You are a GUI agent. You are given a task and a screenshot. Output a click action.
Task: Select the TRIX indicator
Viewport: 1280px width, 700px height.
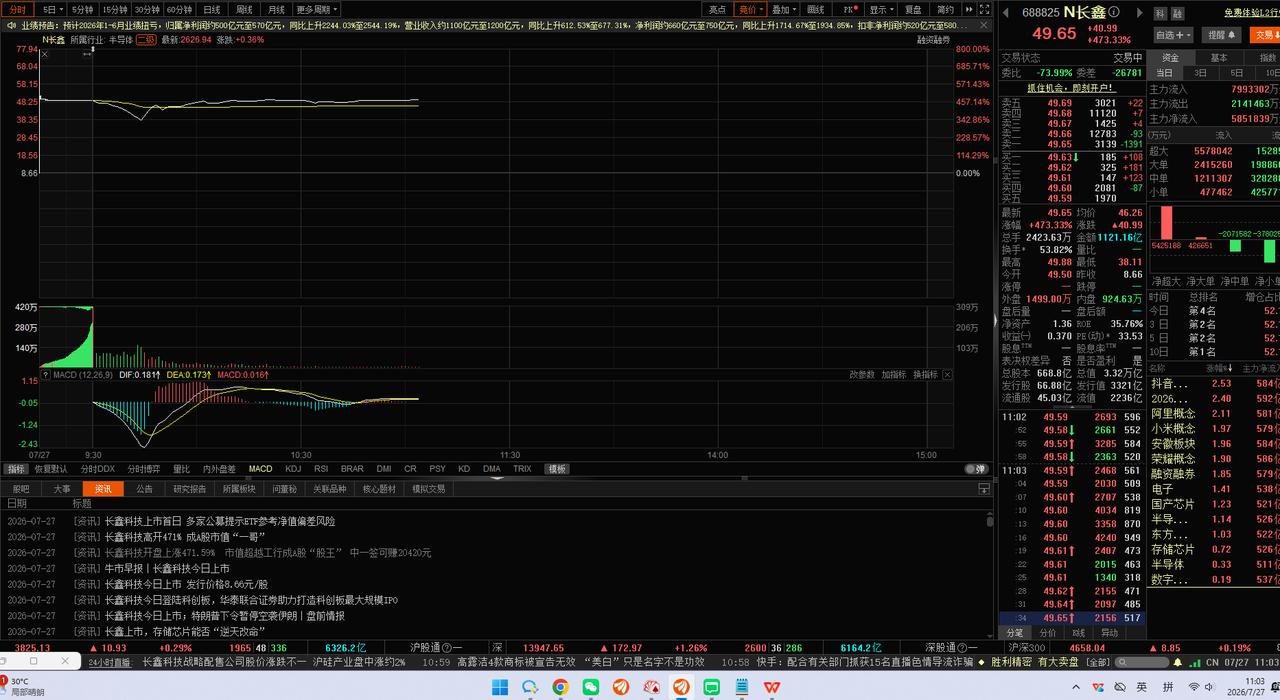pyautogui.click(x=522, y=469)
